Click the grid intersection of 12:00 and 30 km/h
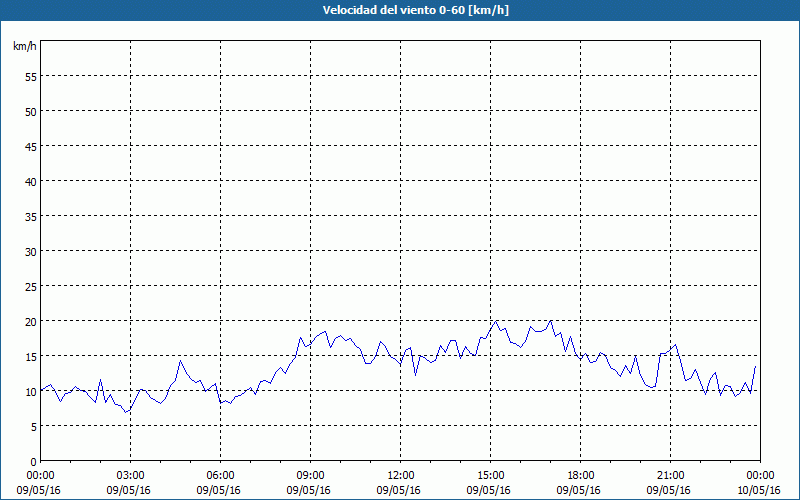 tap(401, 251)
